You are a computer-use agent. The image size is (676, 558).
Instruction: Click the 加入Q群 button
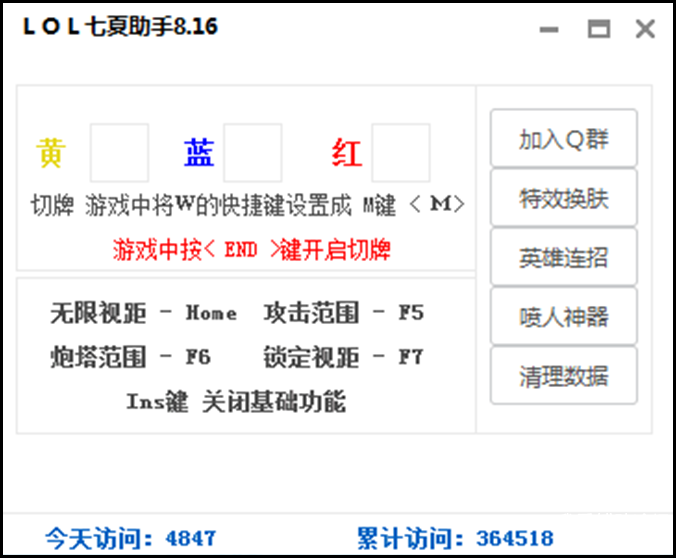[563, 139]
